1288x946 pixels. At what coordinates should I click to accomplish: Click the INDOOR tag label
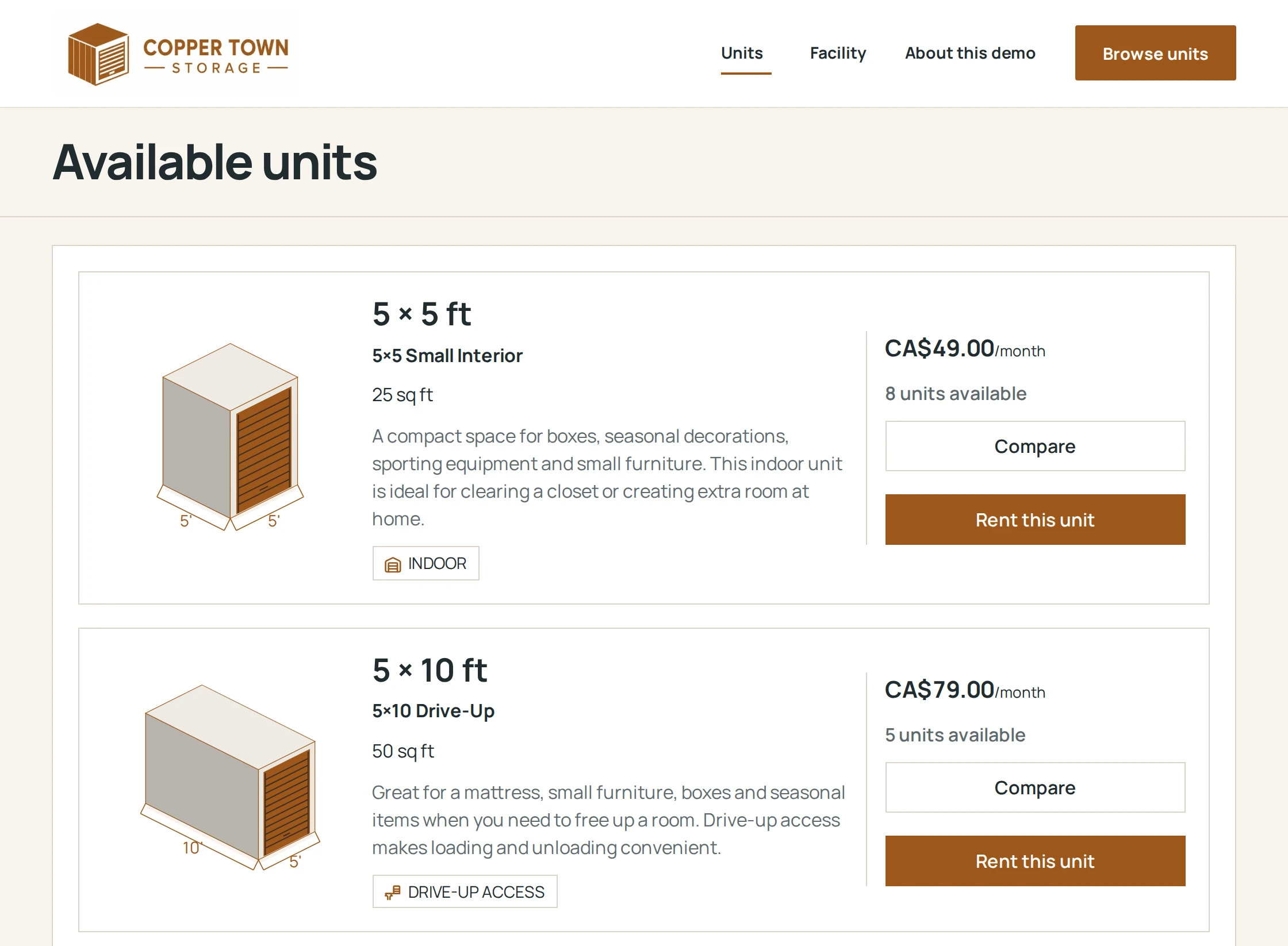tap(437, 563)
